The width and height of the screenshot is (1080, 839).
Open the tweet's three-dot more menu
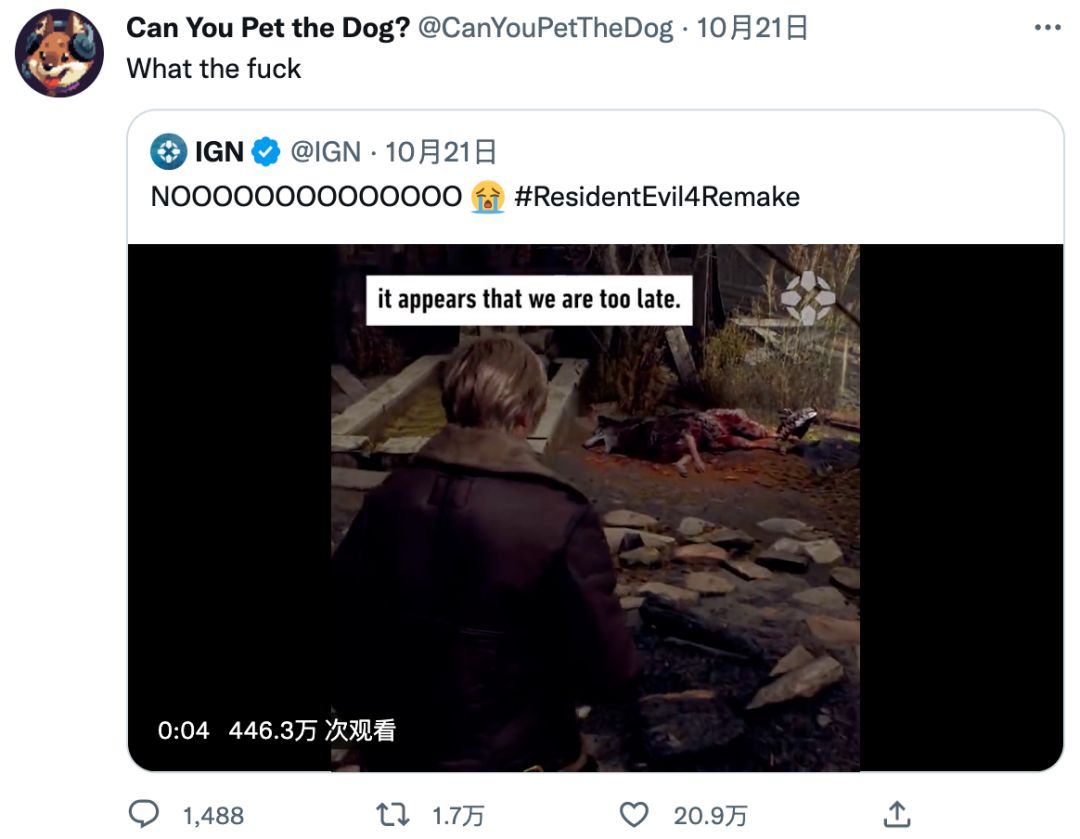tap(1047, 28)
